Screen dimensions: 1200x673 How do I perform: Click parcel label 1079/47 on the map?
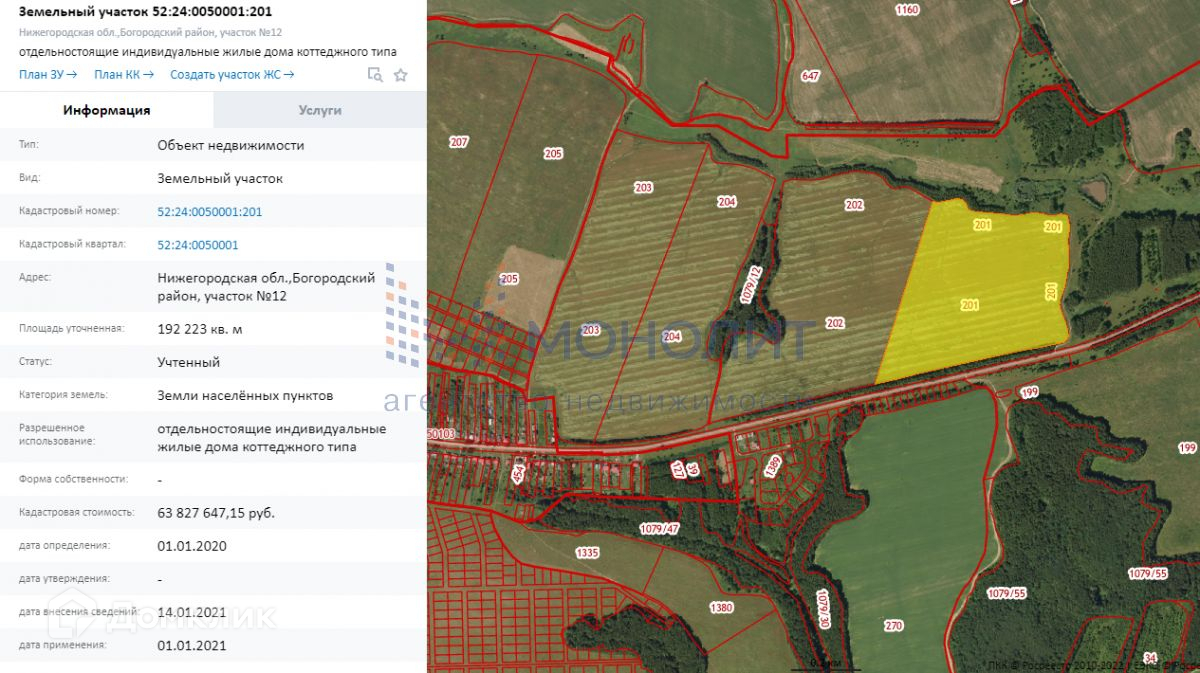[x=661, y=528]
